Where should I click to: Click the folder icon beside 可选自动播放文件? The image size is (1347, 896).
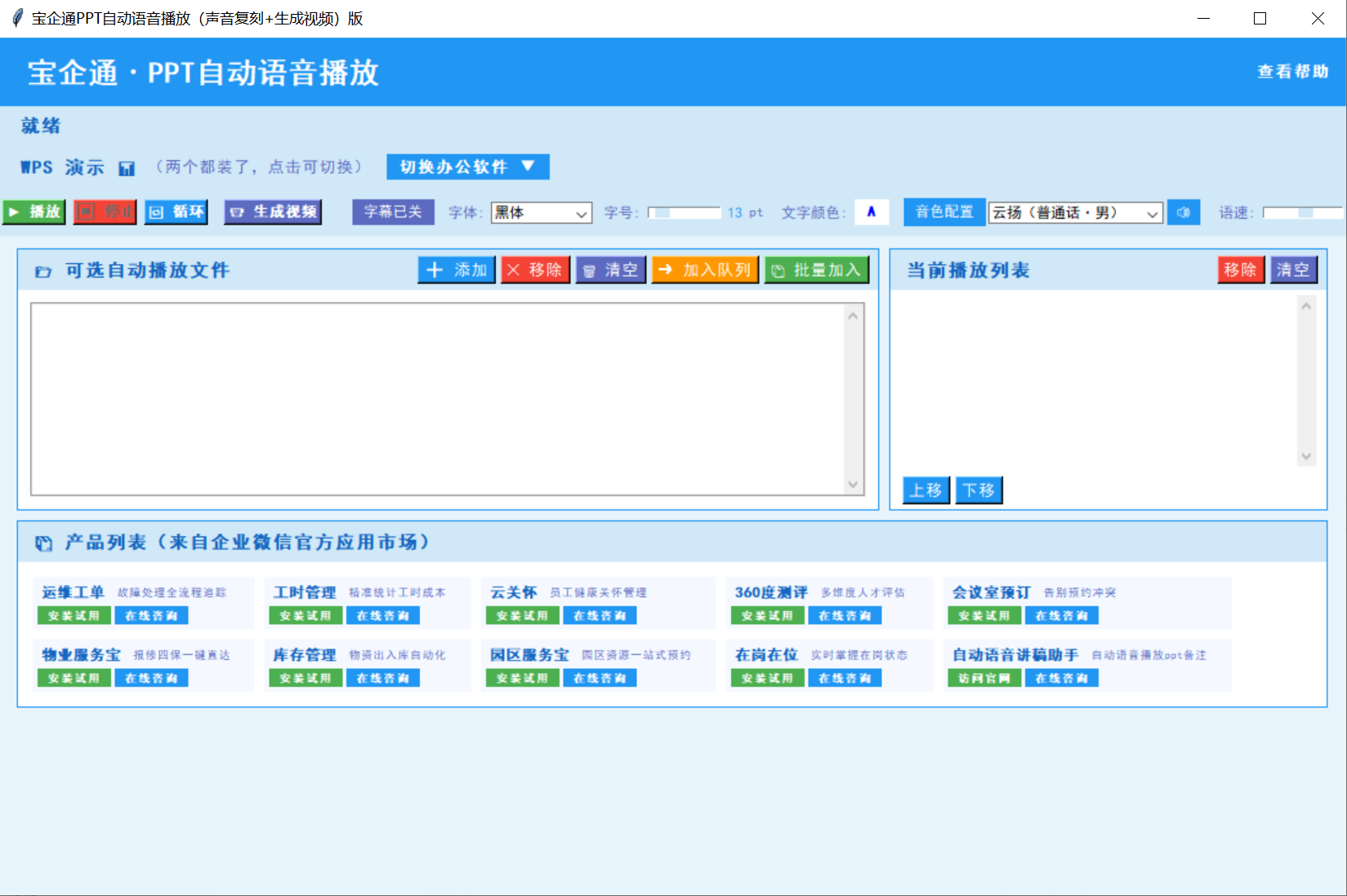43,271
